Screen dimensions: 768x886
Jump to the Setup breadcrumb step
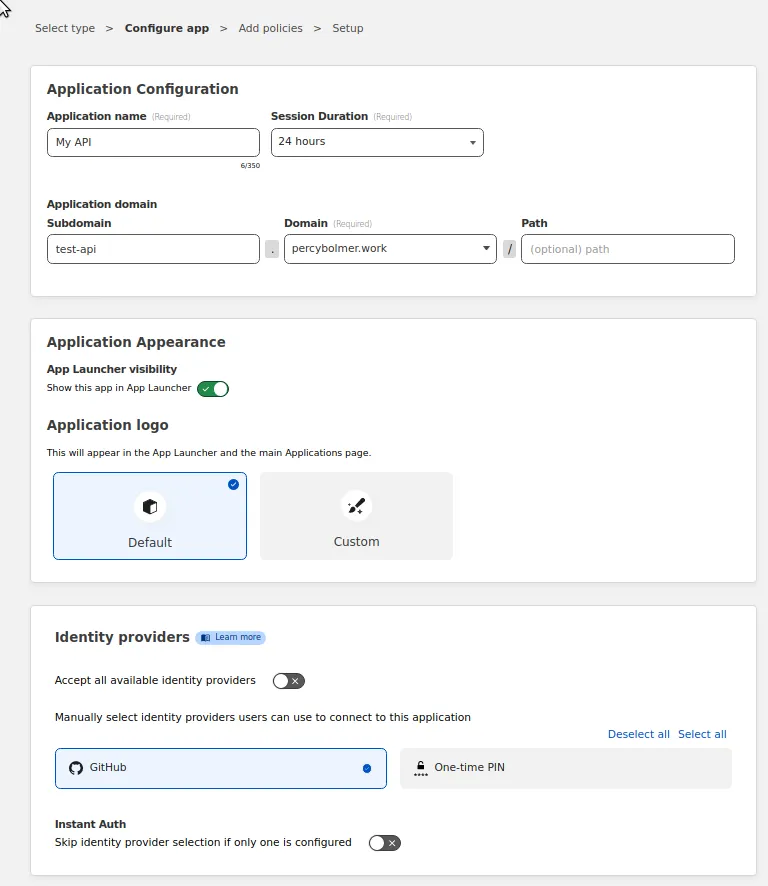coord(347,28)
